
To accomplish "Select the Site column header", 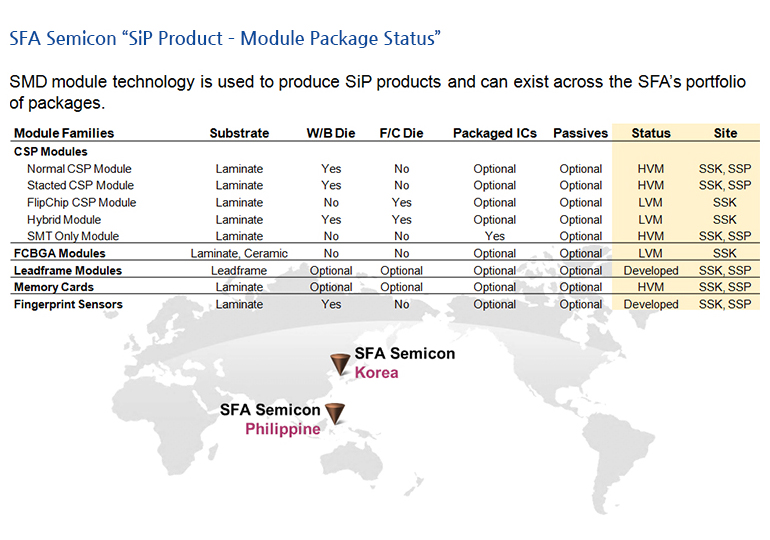I will [725, 133].
